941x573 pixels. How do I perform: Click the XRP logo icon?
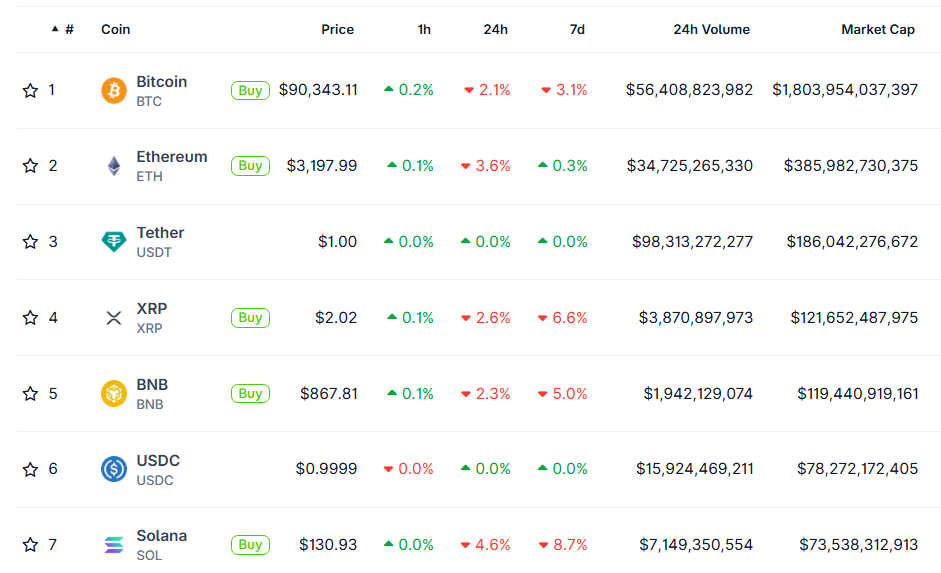point(114,318)
